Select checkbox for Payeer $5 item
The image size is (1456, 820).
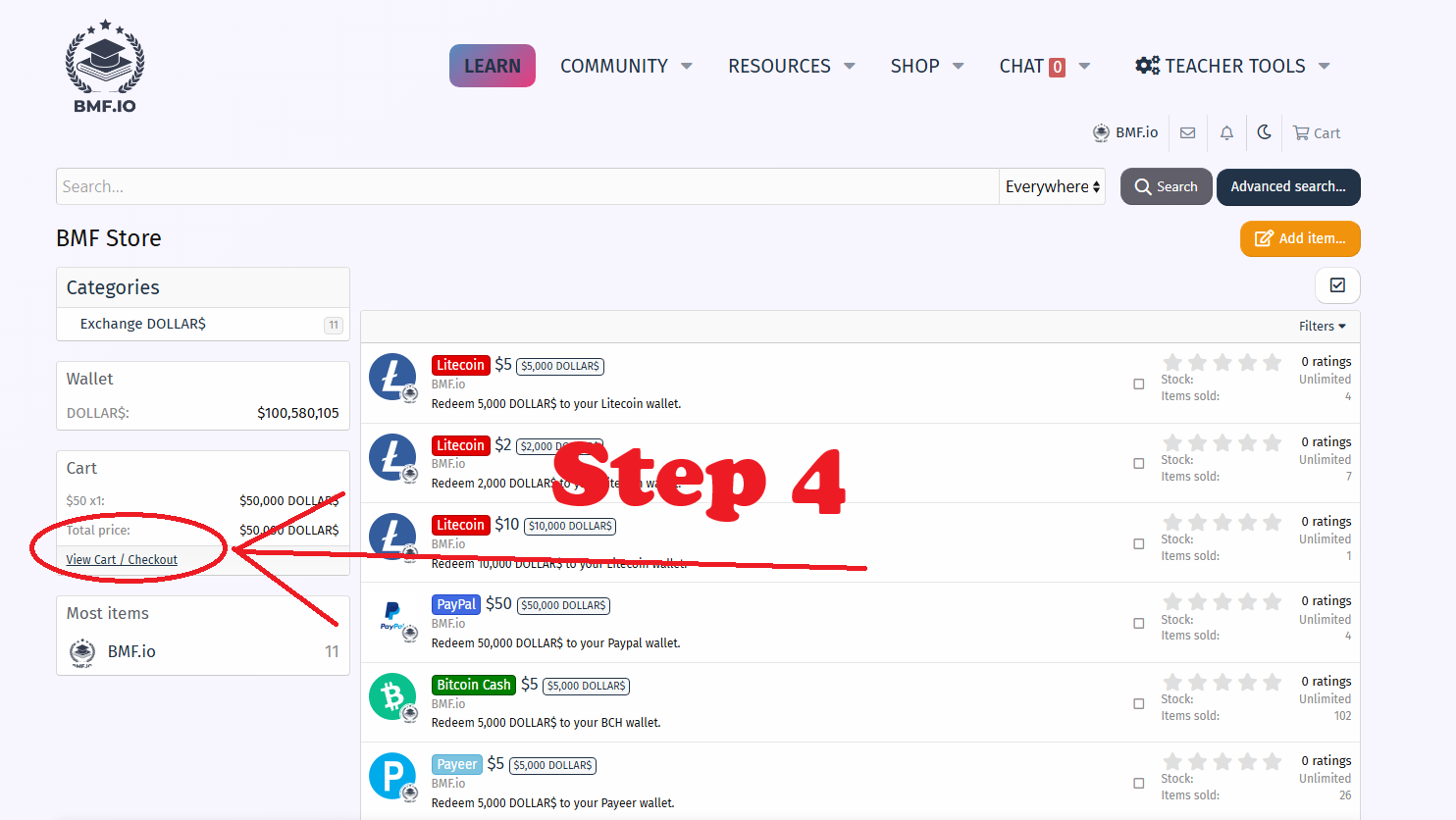(1139, 784)
